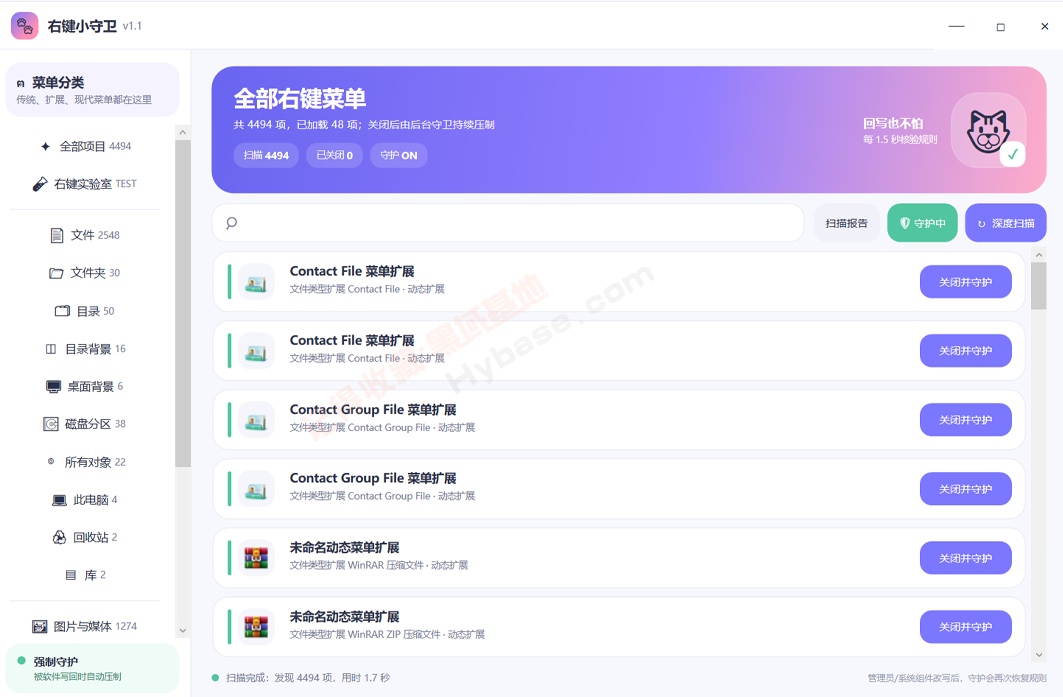This screenshot has height=697, width=1063.
Task: Click the menu list scrollbar down arrow
Action: (1039, 654)
